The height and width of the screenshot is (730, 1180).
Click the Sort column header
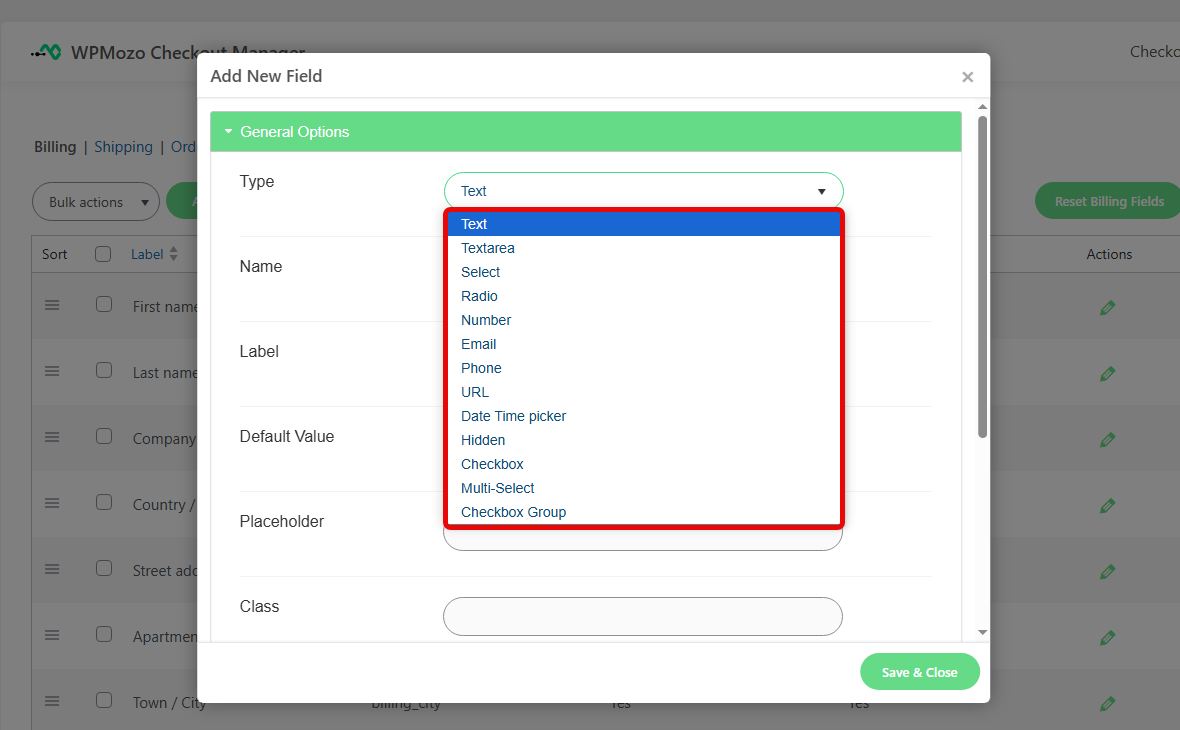click(x=54, y=254)
